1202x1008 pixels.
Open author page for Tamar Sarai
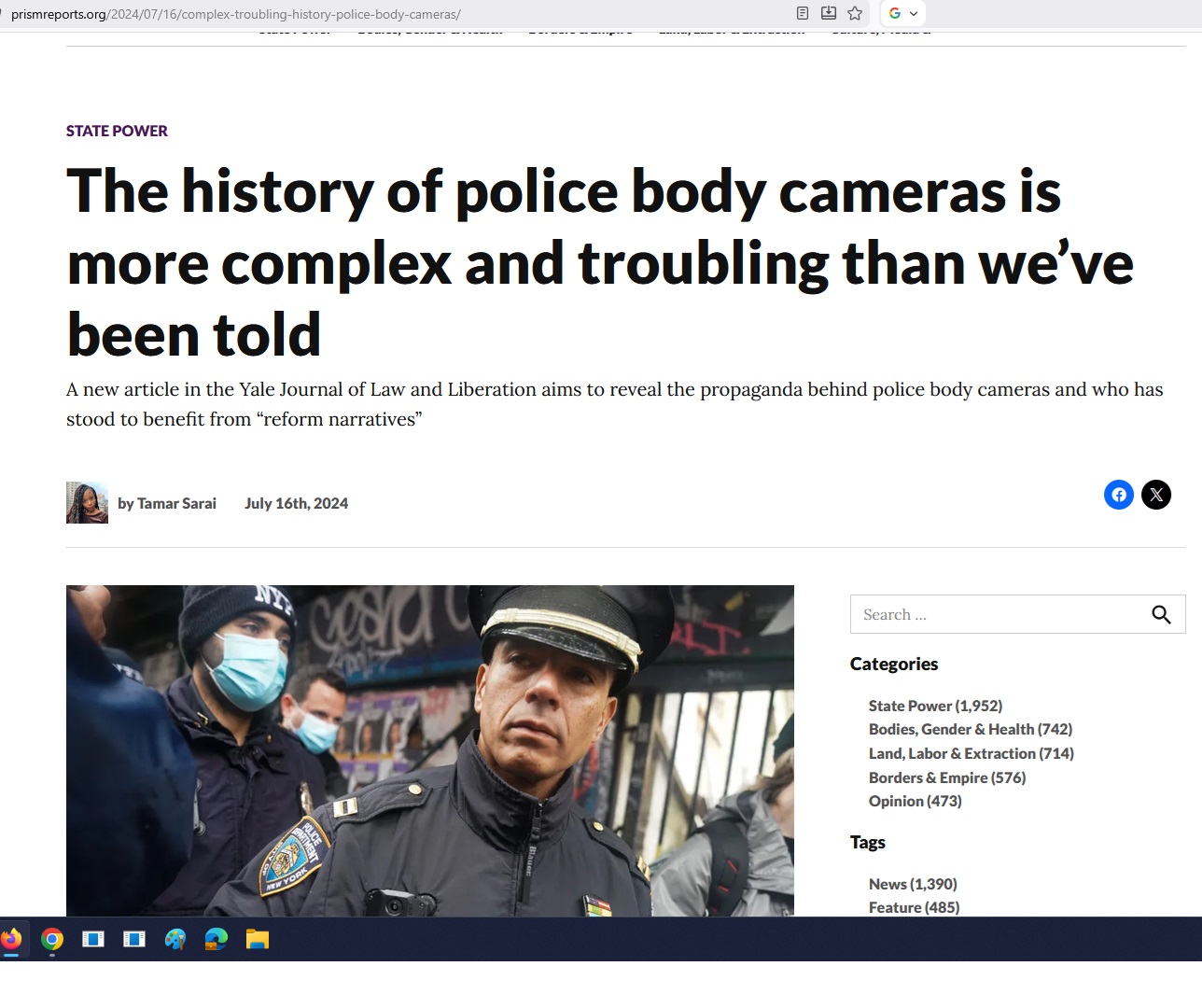176,503
